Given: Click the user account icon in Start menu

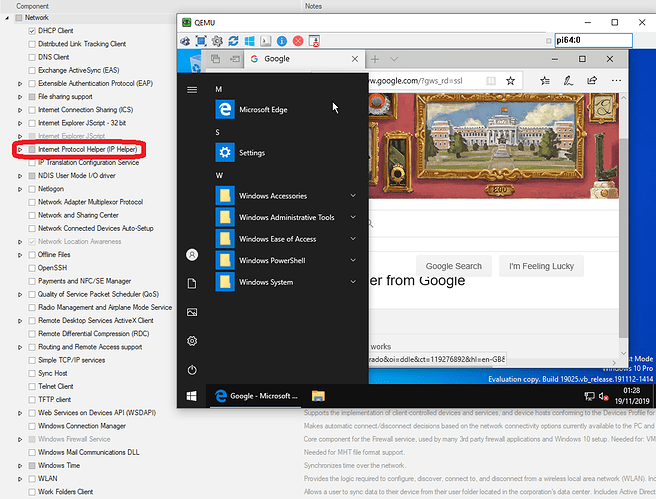Looking at the screenshot, I should pos(192,256).
